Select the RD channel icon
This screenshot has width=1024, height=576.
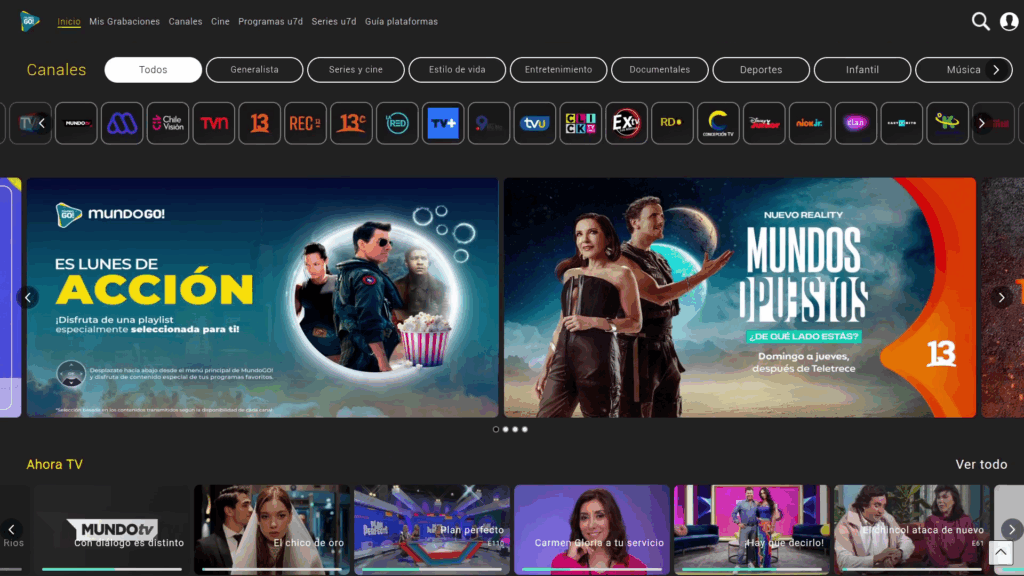point(672,123)
